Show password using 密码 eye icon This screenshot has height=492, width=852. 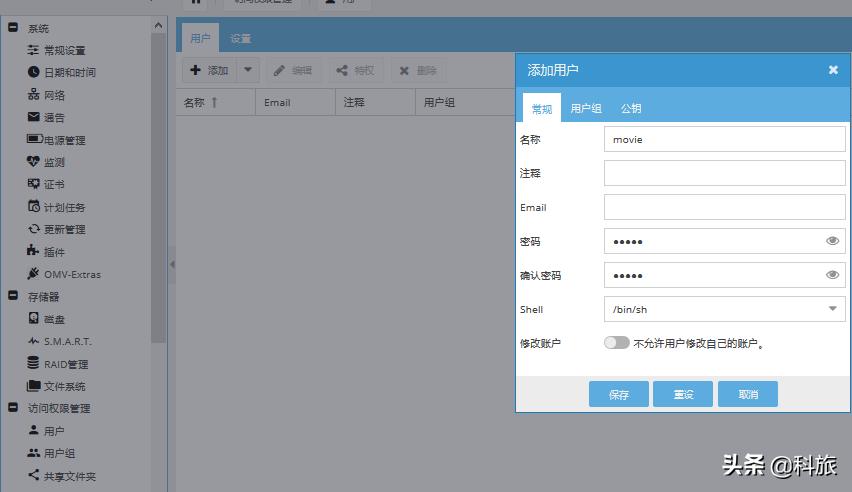pos(832,241)
